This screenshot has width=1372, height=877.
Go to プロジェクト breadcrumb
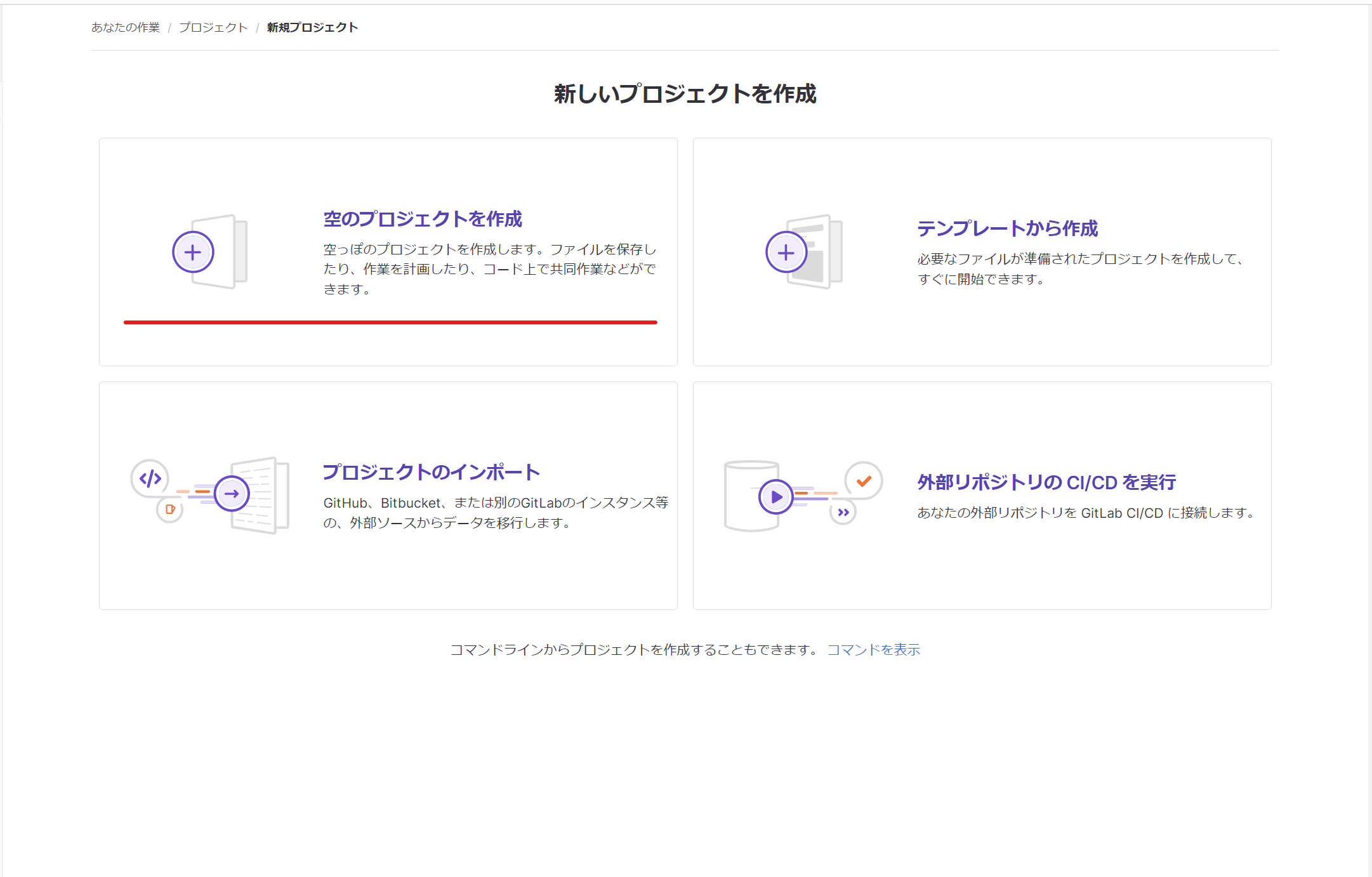click(x=213, y=27)
